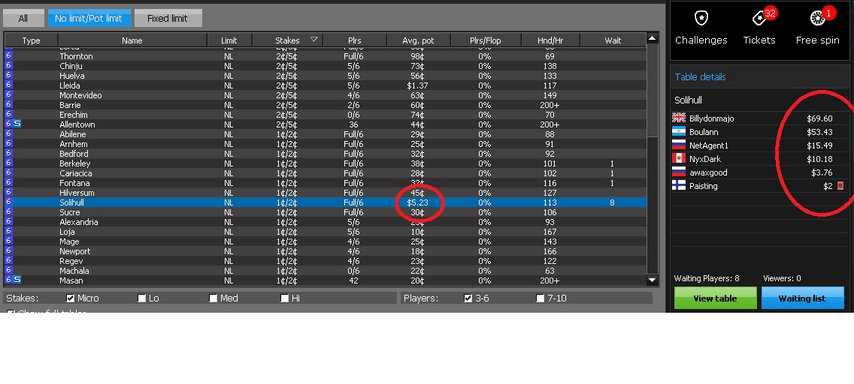The image size is (854, 384).
Task: Open the Challenges shield icon
Action: tap(701, 19)
